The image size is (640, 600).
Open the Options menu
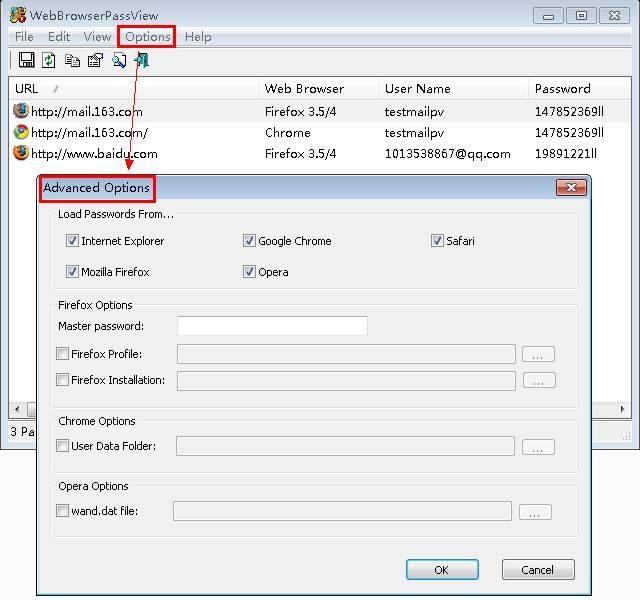pyautogui.click(x=147, y=37)
